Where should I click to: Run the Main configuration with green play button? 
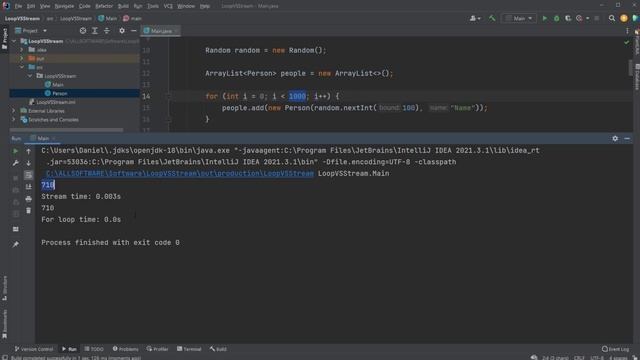pos(544,18)
